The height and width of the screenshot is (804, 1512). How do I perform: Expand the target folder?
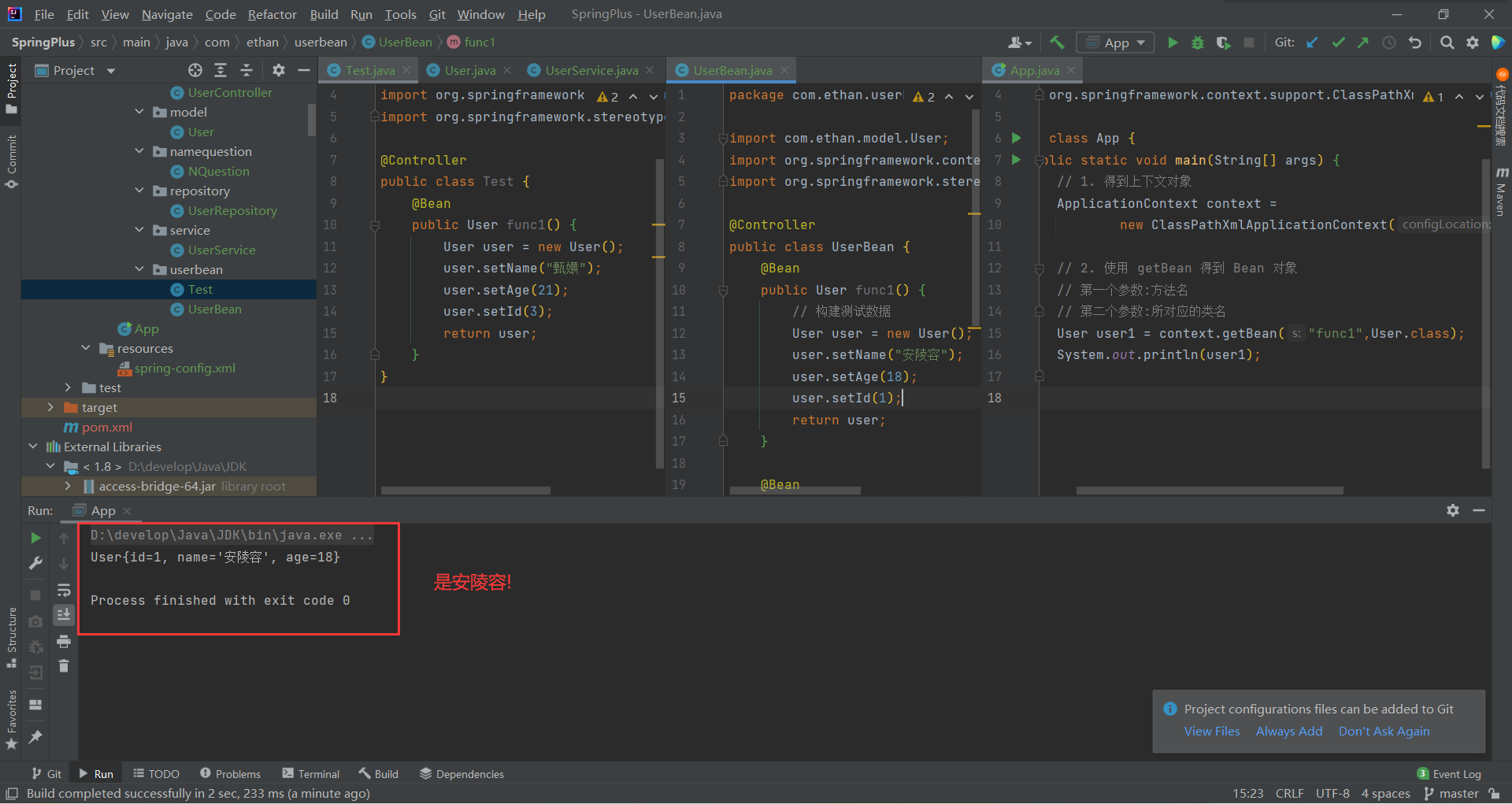(x=50, y=407)
